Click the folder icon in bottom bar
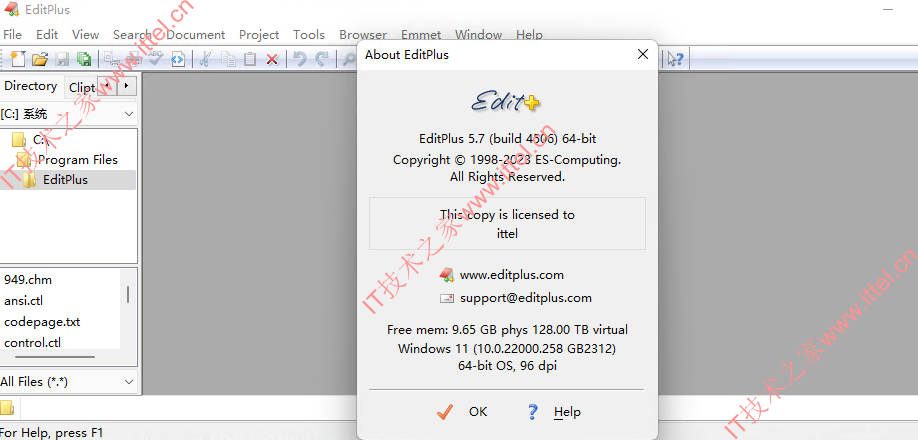918x440 pixels. 7,408
